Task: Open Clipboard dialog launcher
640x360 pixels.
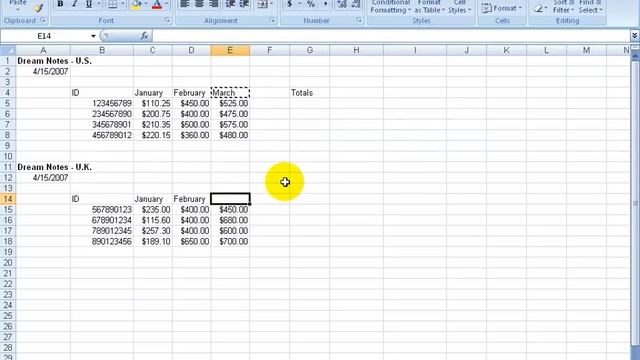Action: click(43, 20)
